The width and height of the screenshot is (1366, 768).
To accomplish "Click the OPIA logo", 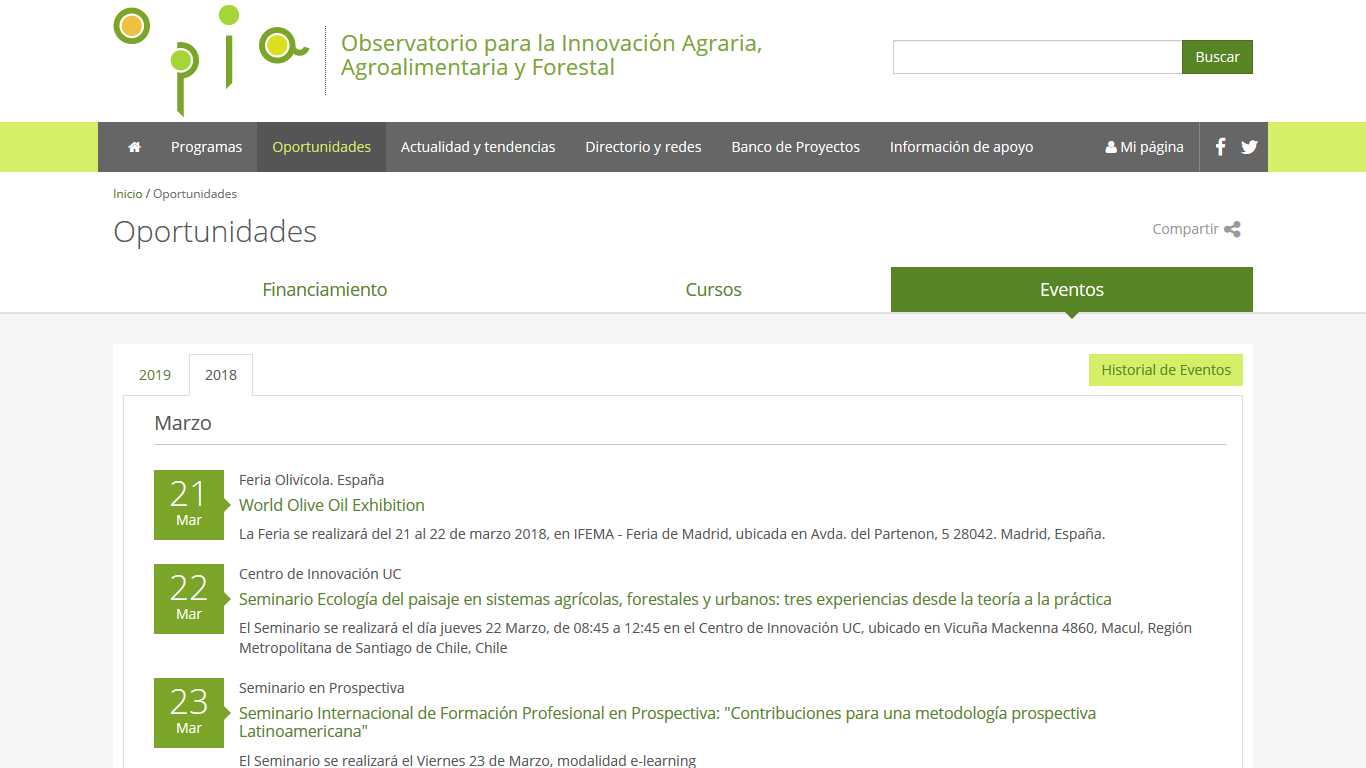I will point(211,60).
